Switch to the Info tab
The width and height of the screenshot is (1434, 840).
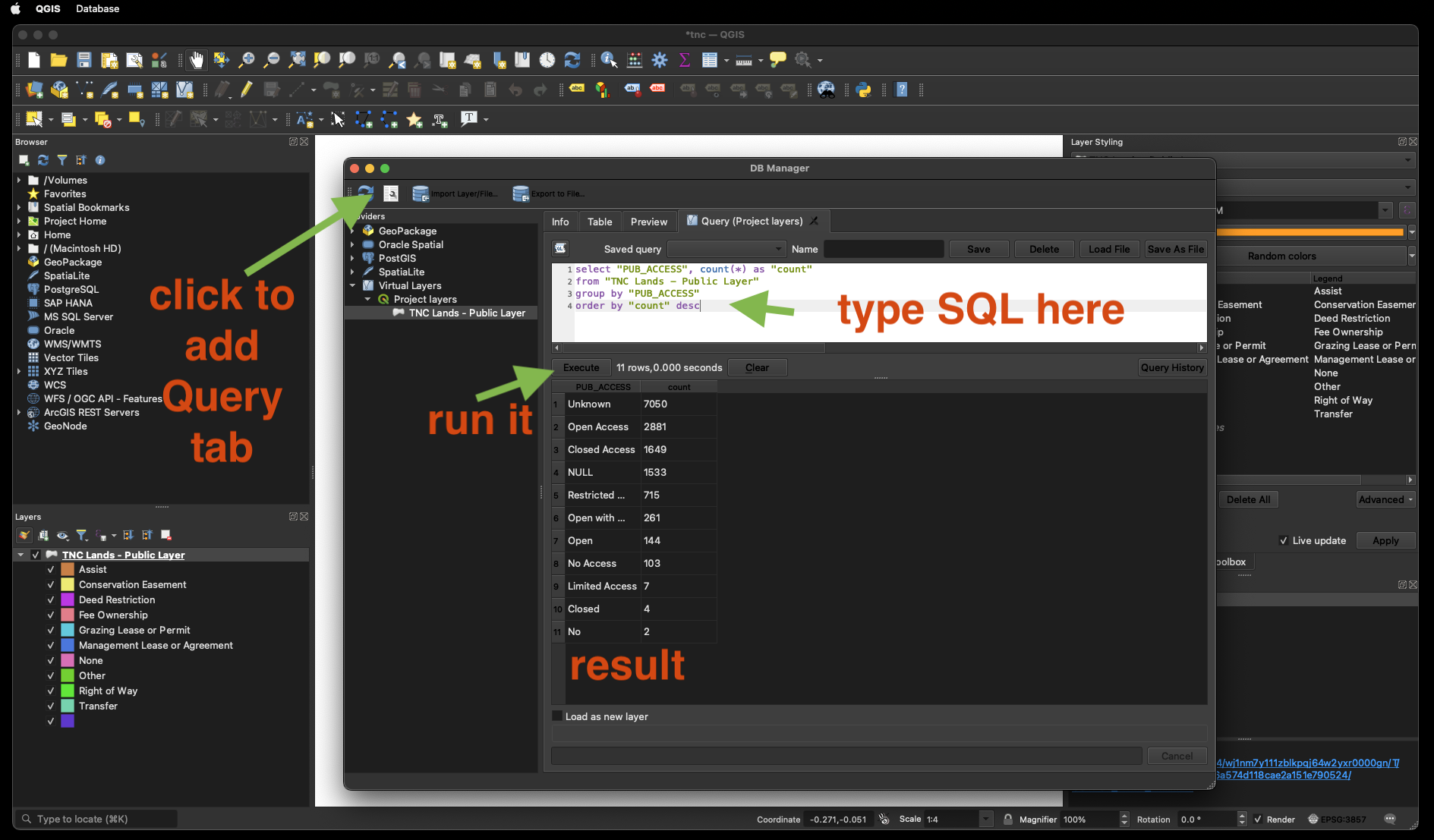pyautogui.click(x=560, y=222)
